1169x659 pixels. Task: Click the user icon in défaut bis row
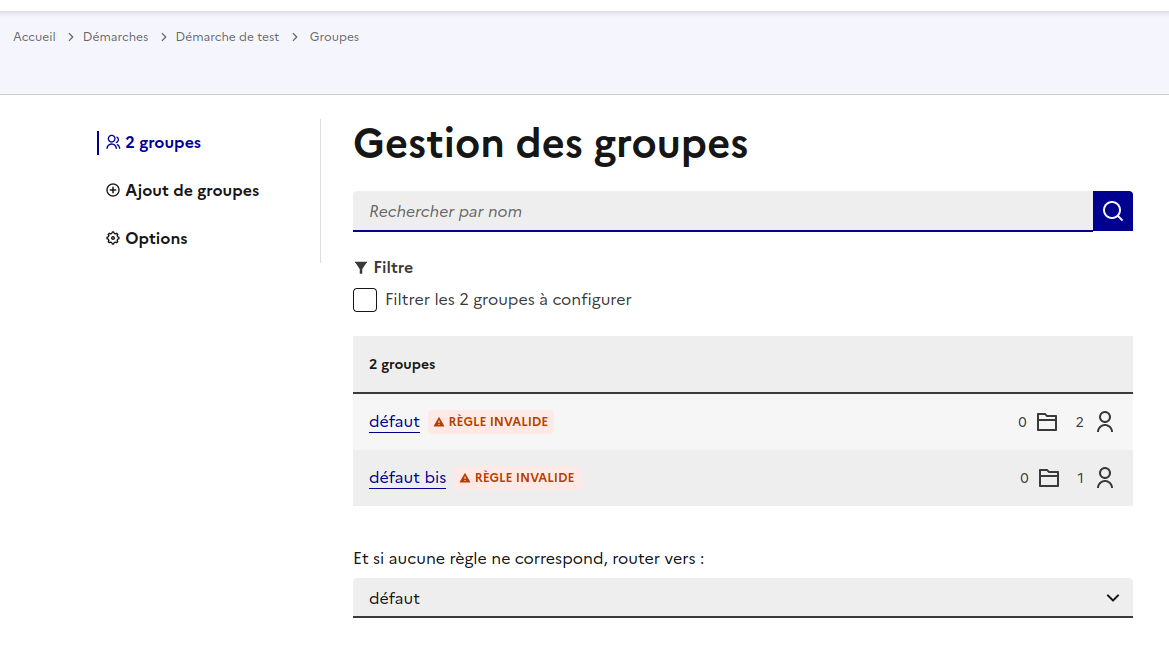[1104, 478]
